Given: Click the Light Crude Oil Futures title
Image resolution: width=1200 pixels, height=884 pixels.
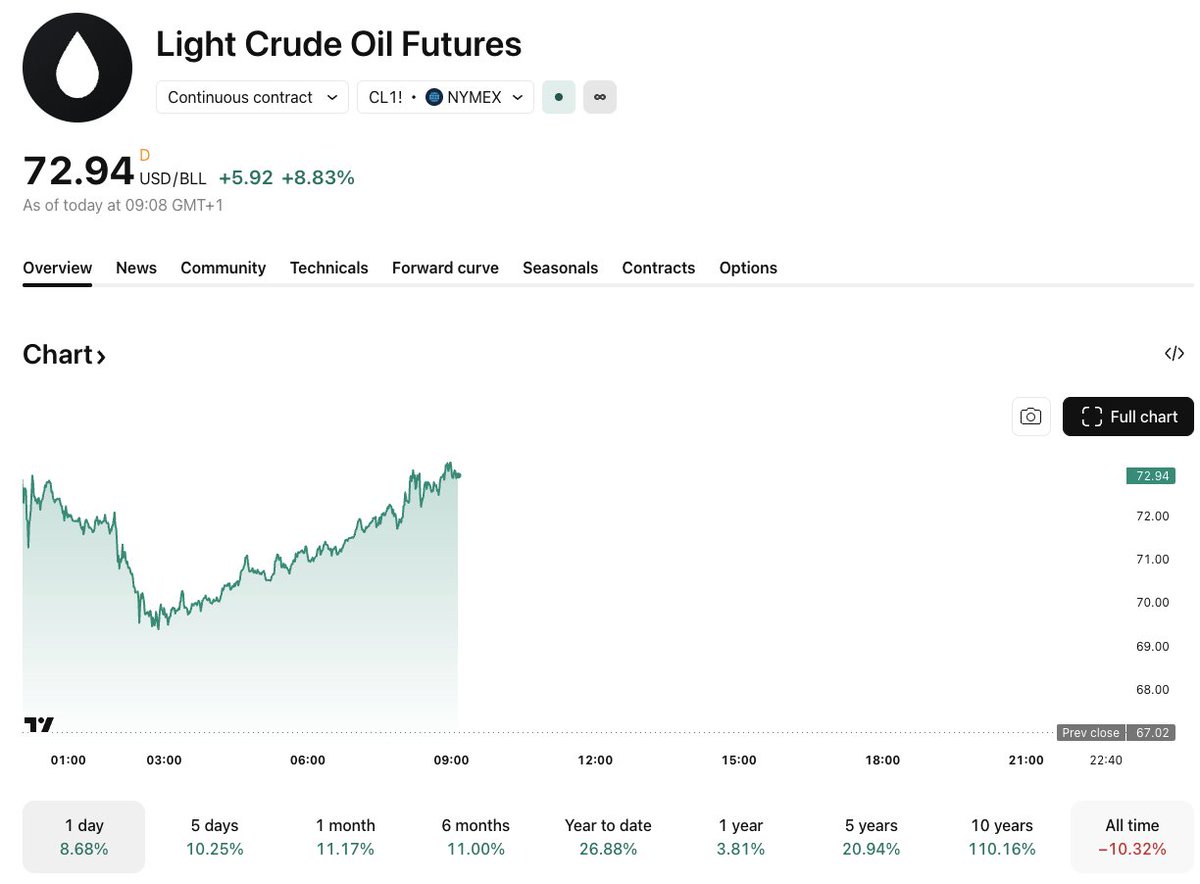Looking at the screenshot, I should tap(339, 44).
